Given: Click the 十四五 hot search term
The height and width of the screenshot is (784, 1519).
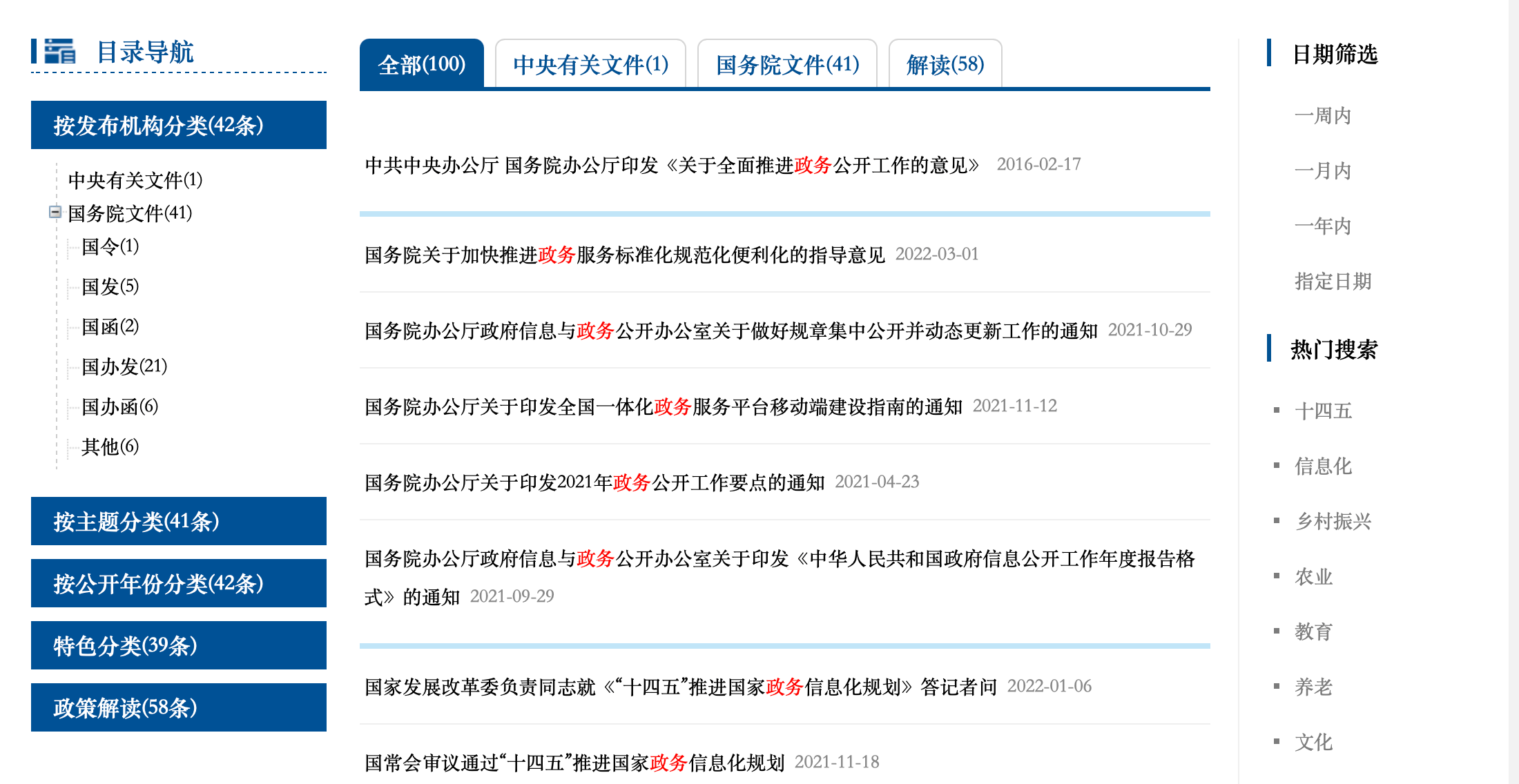Looking at the screenshot, I should pyautogui.click(x=1323, y=411).
